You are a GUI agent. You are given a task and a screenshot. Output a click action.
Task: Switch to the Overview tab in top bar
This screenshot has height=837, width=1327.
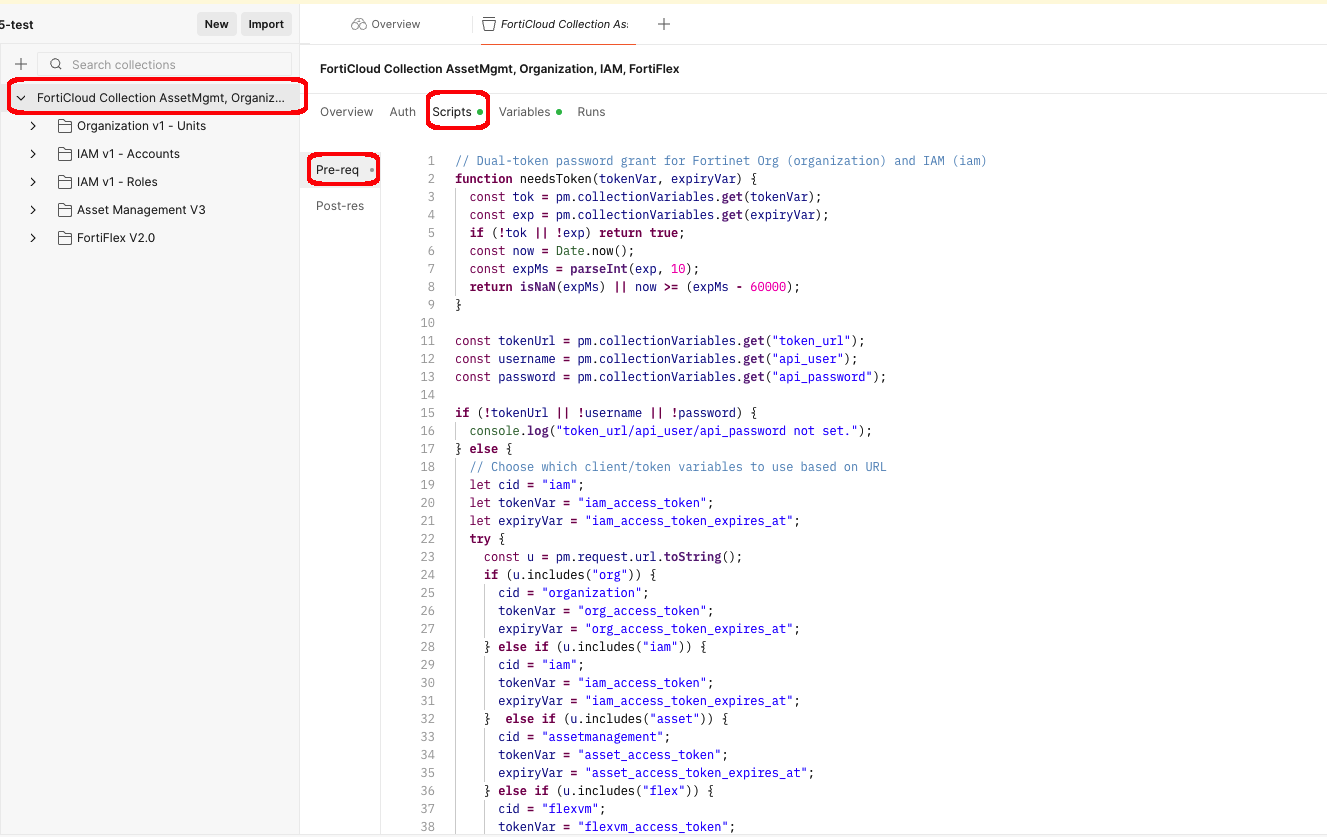386,24
